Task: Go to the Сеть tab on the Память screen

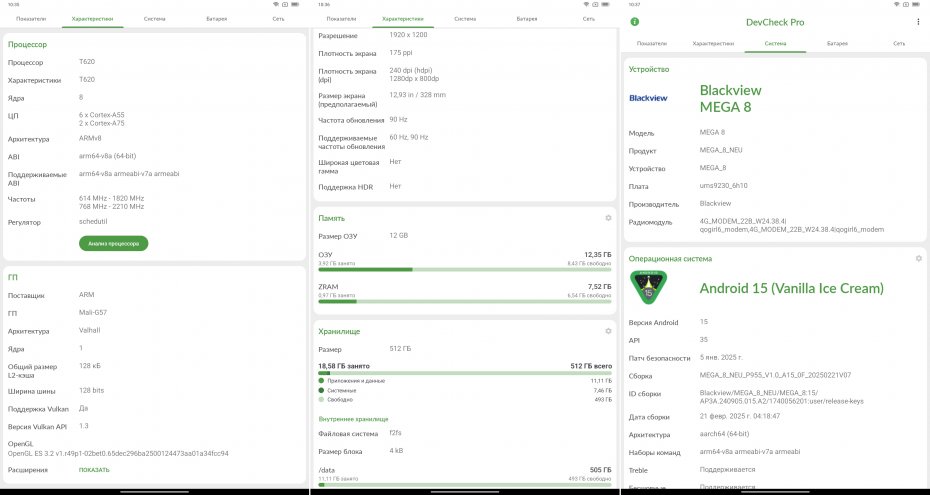Action: [x=588, y=19]
